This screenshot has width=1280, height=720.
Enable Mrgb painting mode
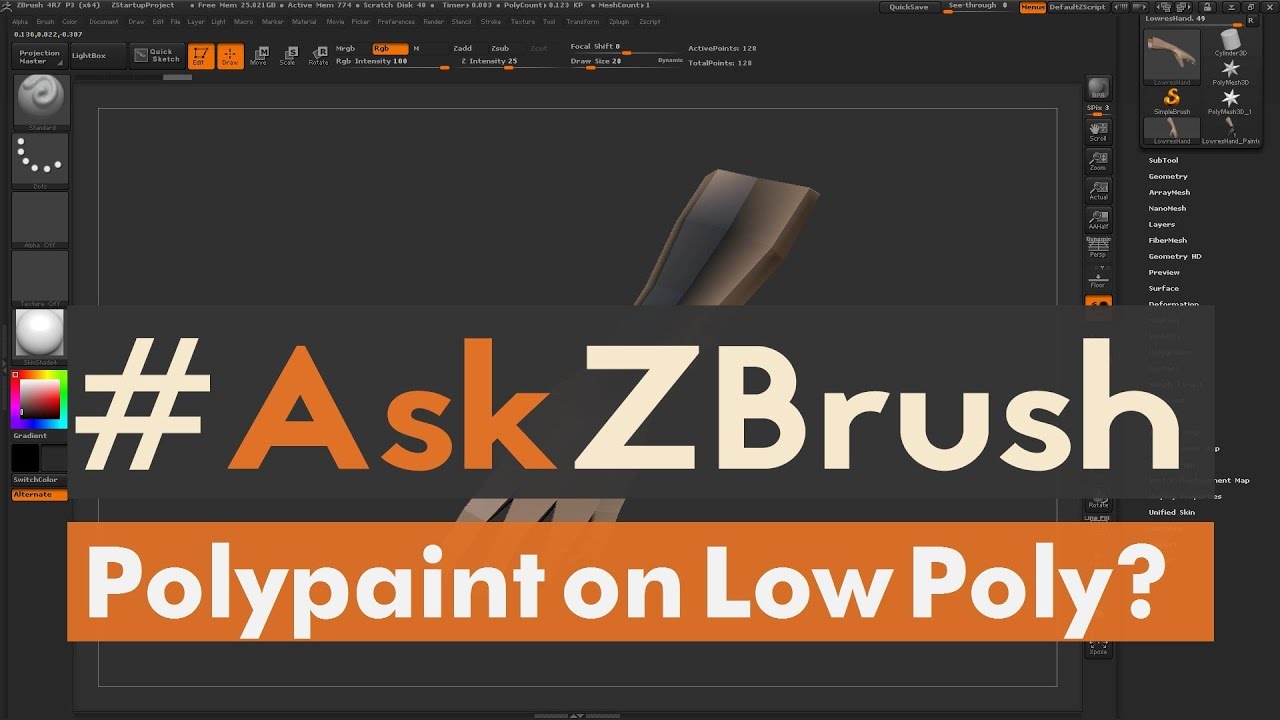[x=346, y=48]
